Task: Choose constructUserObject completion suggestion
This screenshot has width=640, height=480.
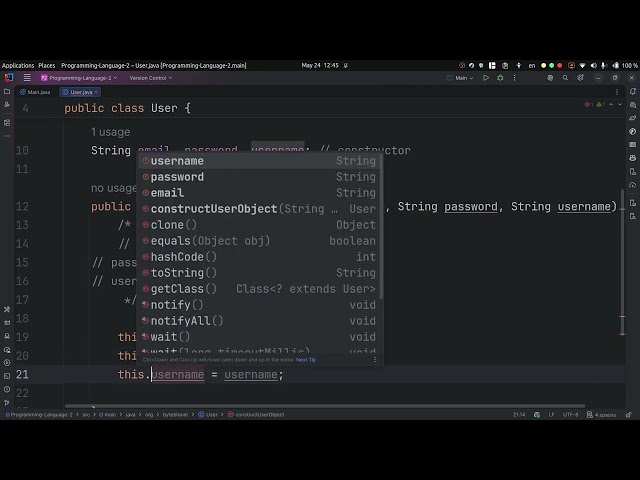Action: point(259,209)
